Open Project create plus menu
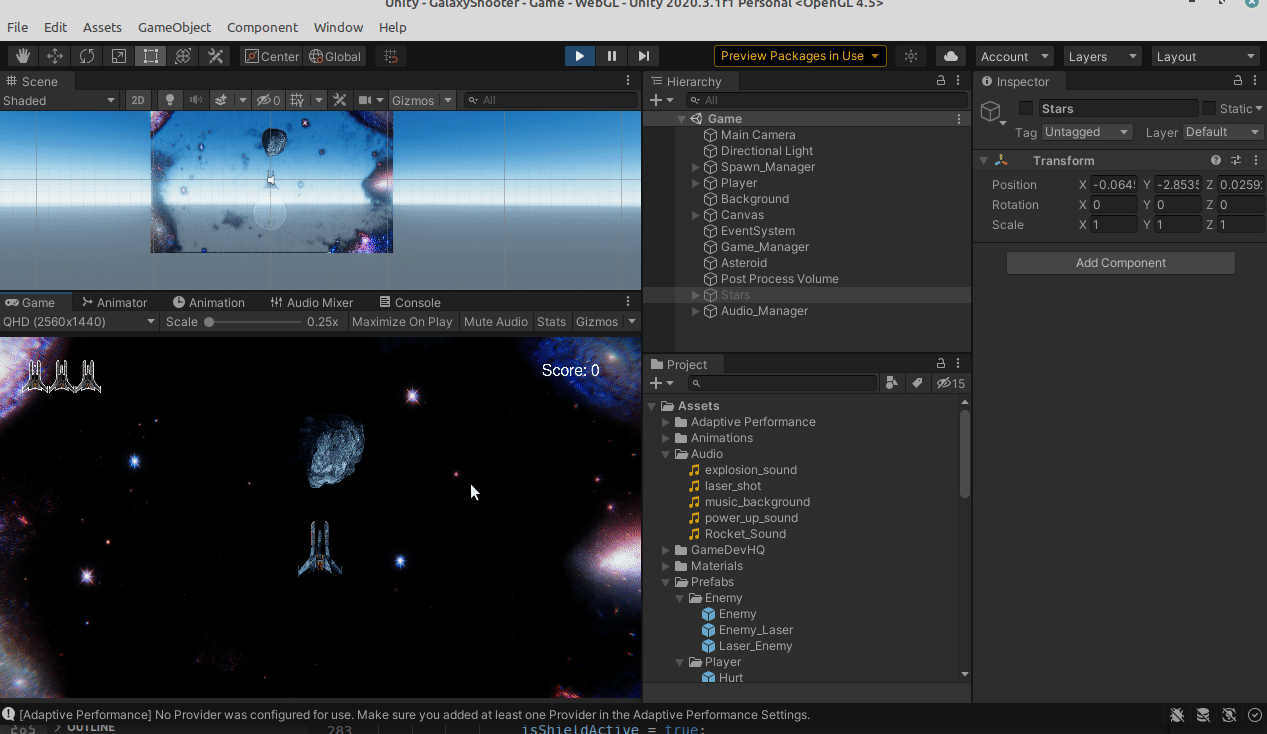 pyautogui.click(x=661, y=383)
